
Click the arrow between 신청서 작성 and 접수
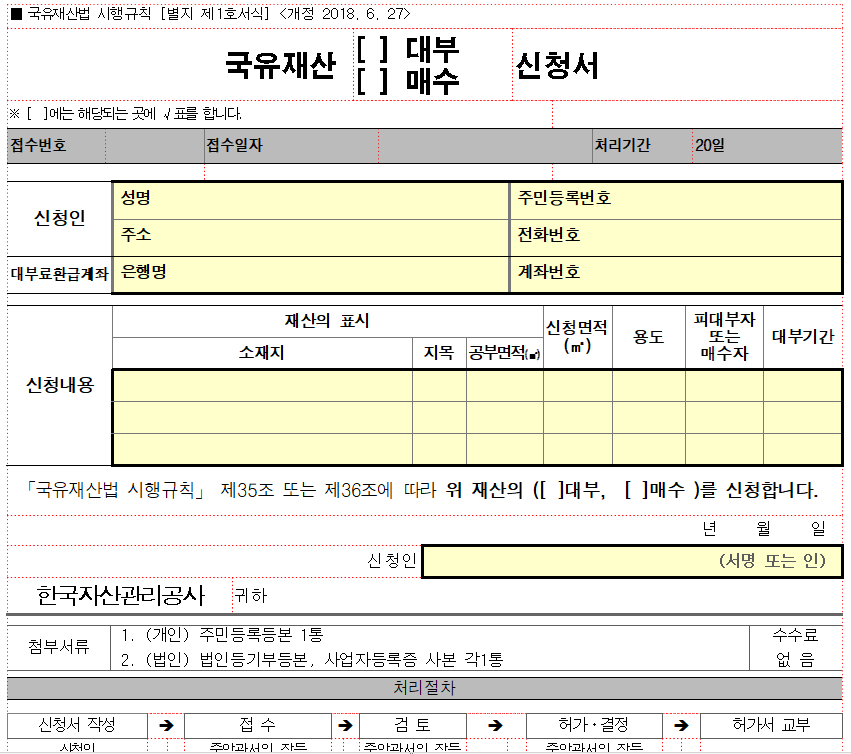[x=166, y=726]
